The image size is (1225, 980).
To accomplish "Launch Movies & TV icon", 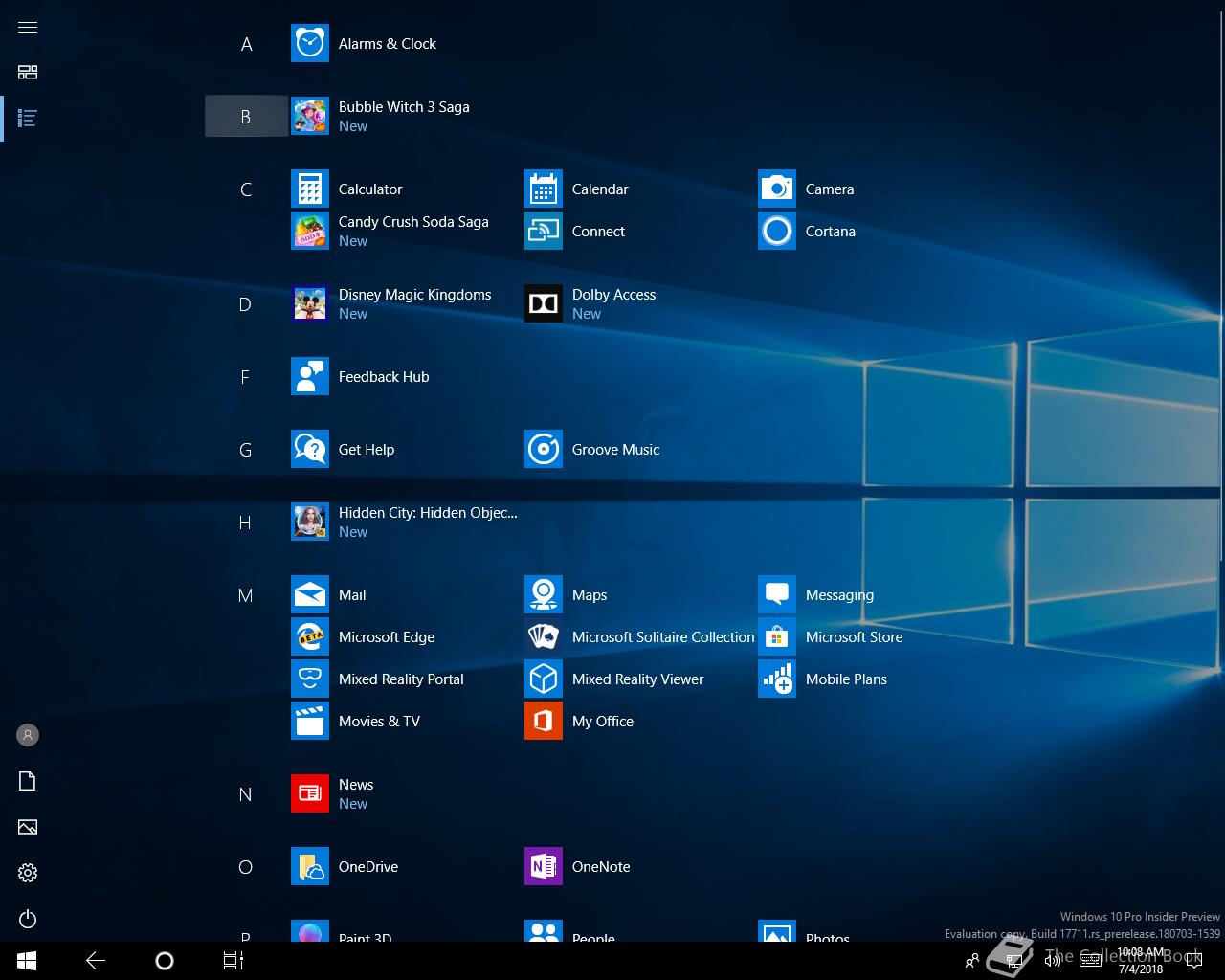I will 310,722.
